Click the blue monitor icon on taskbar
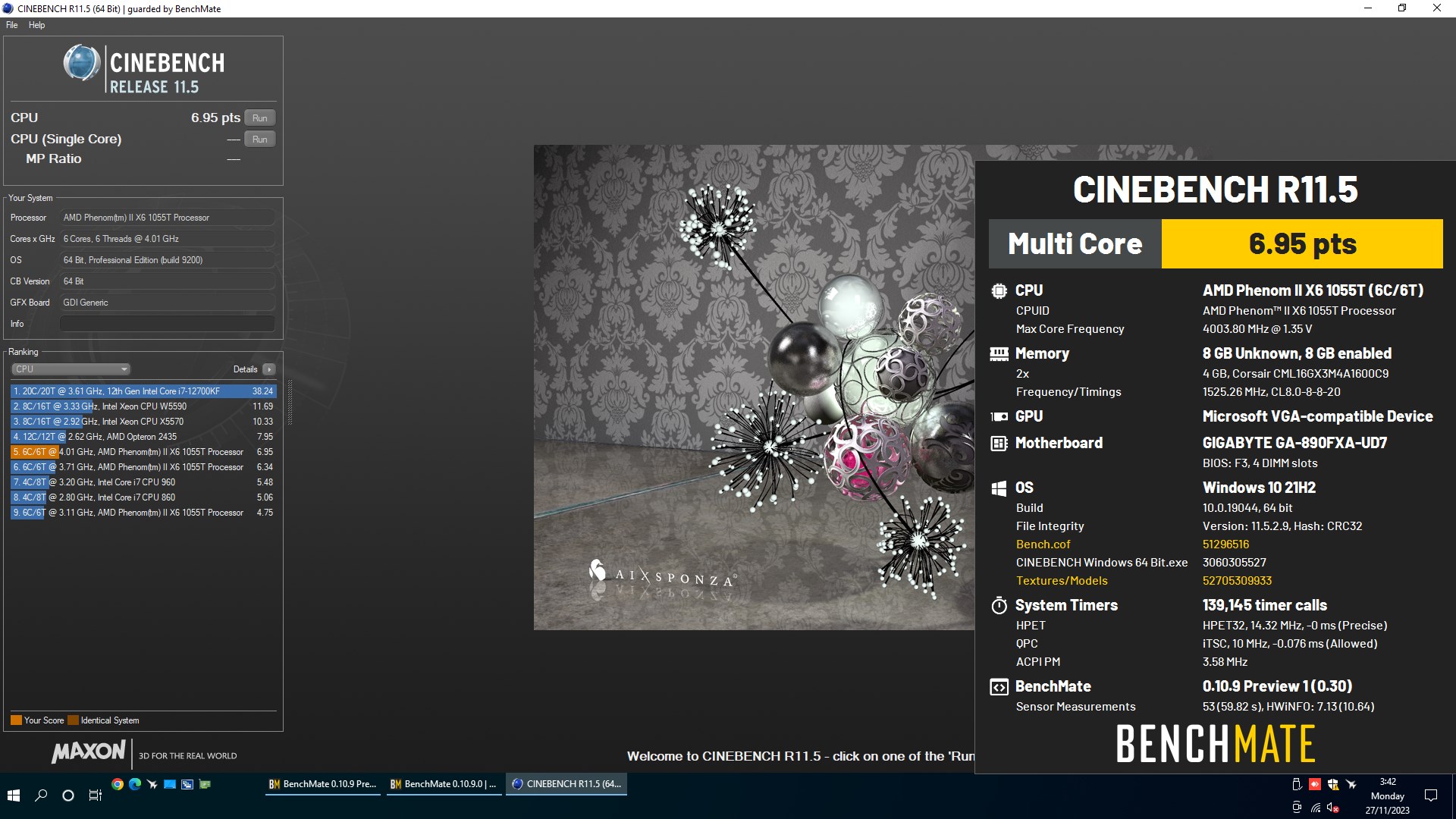This screenshot has width=1456, height=819. pyautogui.click(x=170, y=784)
